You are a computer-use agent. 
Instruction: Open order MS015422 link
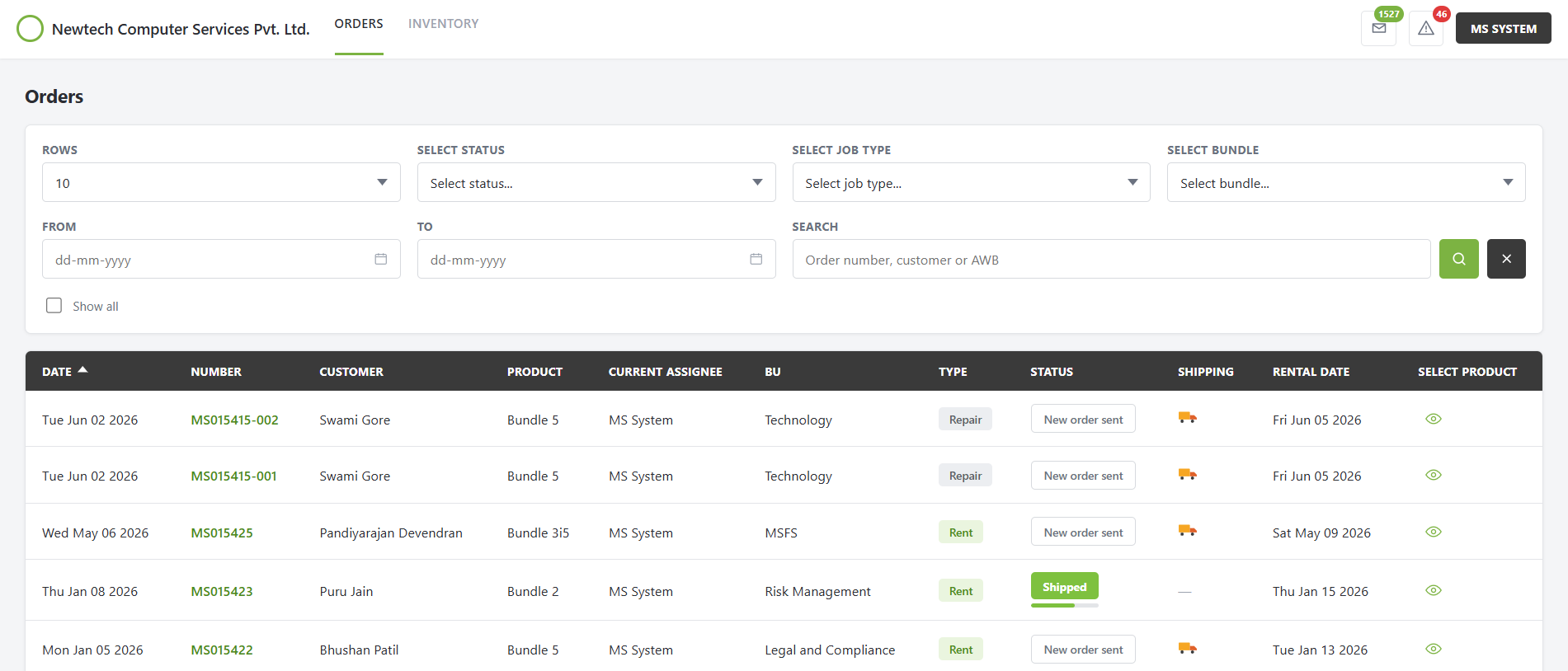[x=222, y=650]
